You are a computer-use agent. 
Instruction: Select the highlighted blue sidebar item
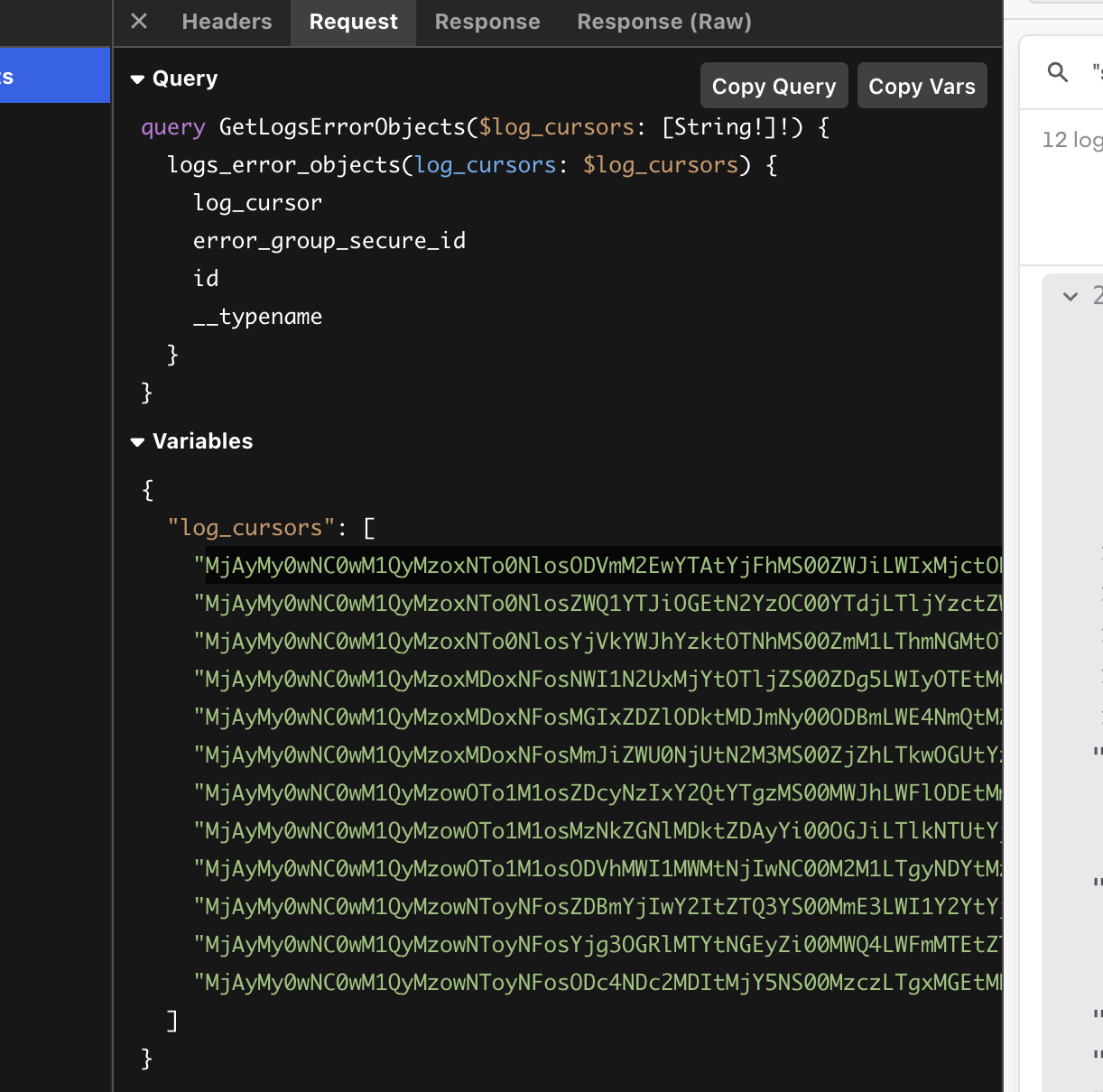coord(54,76)
